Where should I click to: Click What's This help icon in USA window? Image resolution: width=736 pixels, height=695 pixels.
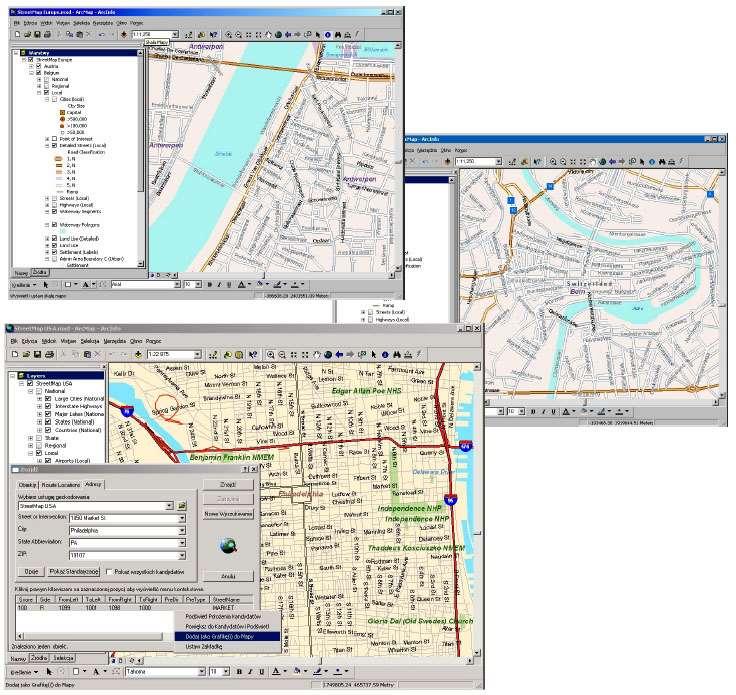253,355
